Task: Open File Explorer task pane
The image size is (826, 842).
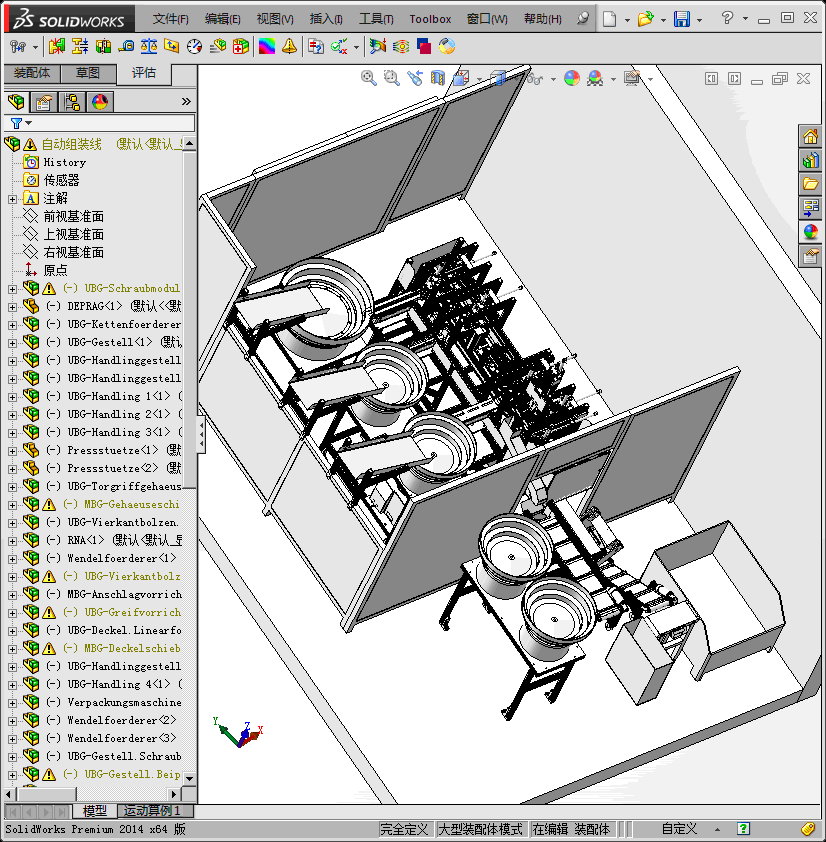Action: pos(810,184)
